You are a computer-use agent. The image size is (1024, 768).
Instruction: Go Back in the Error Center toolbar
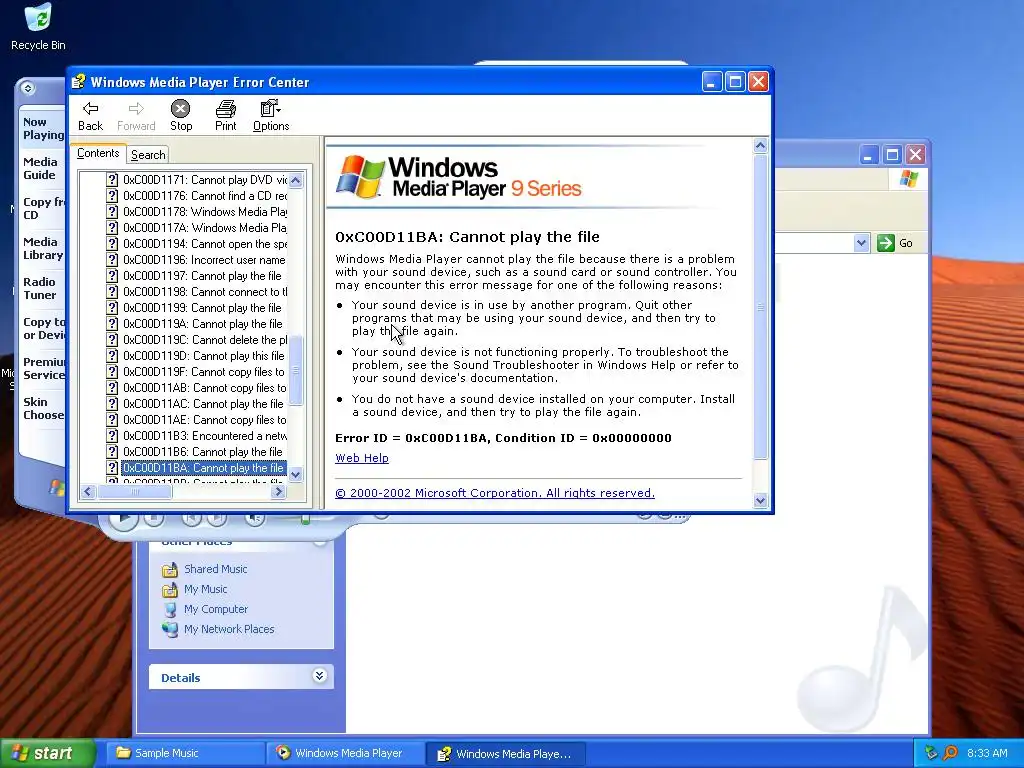click(x=90, y=116)
